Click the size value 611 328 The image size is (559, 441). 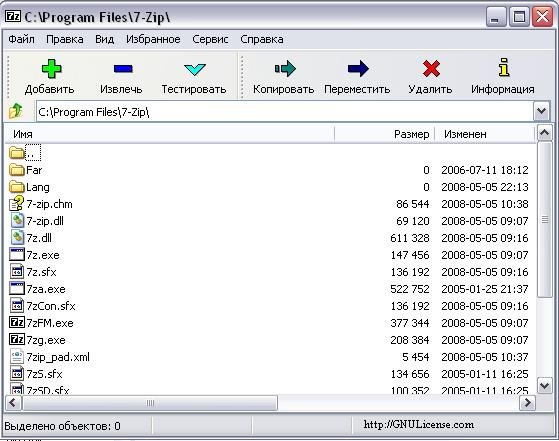[x=410, y=238]
